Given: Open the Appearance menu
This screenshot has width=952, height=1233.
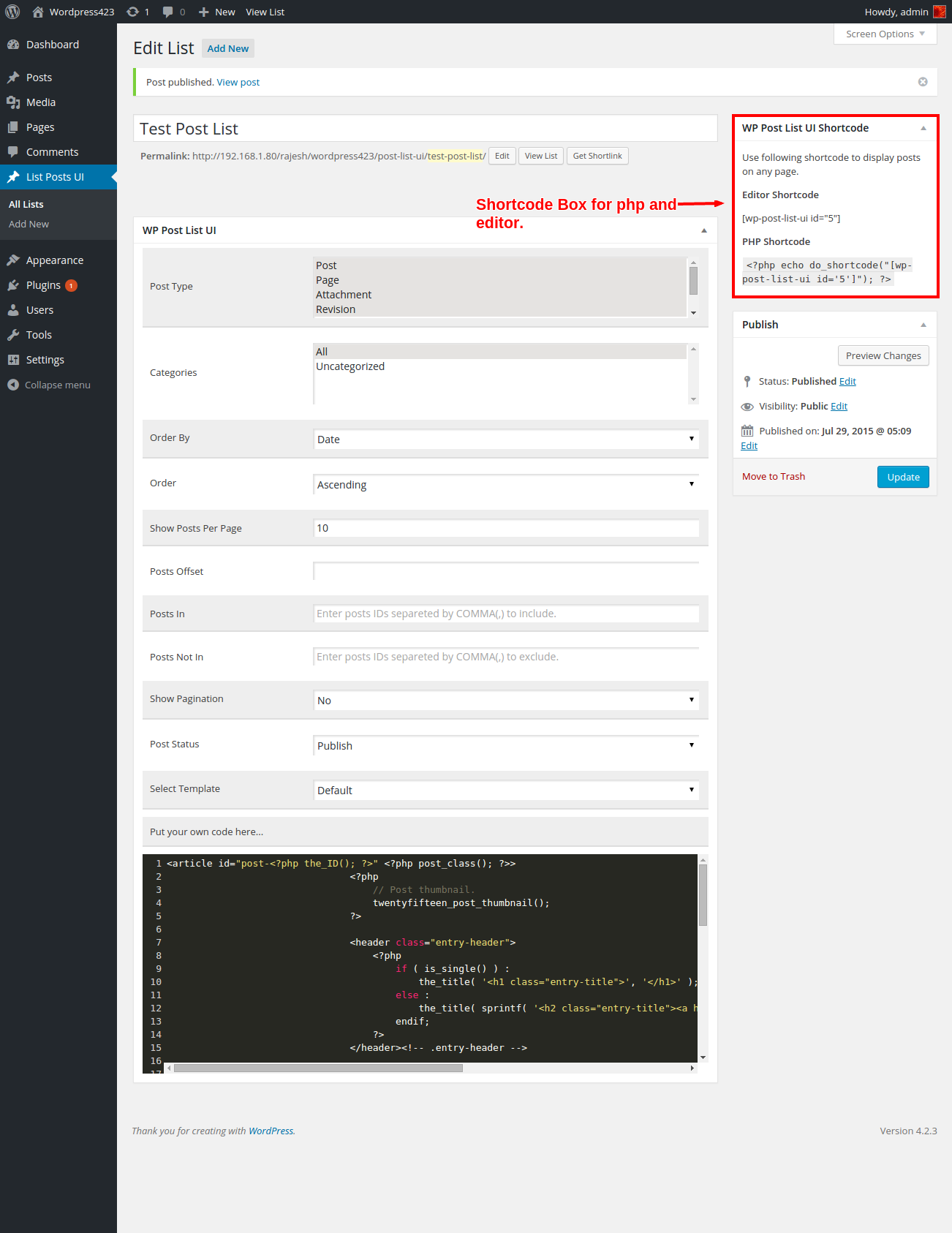Looking at the screenshot, I should [58, 260].
